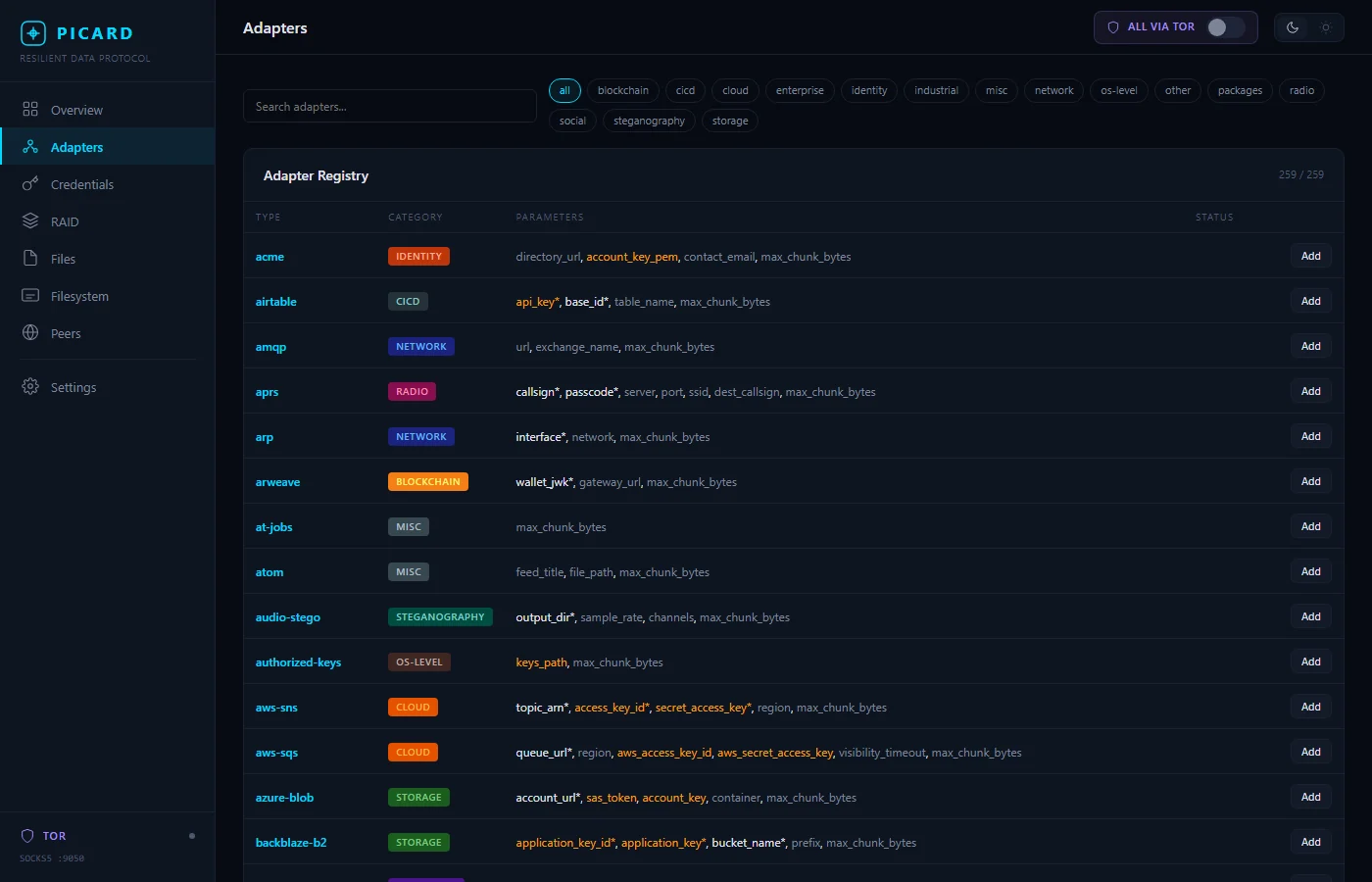Click the Overview grid icon in sidebar

click(x=30, y=110)
